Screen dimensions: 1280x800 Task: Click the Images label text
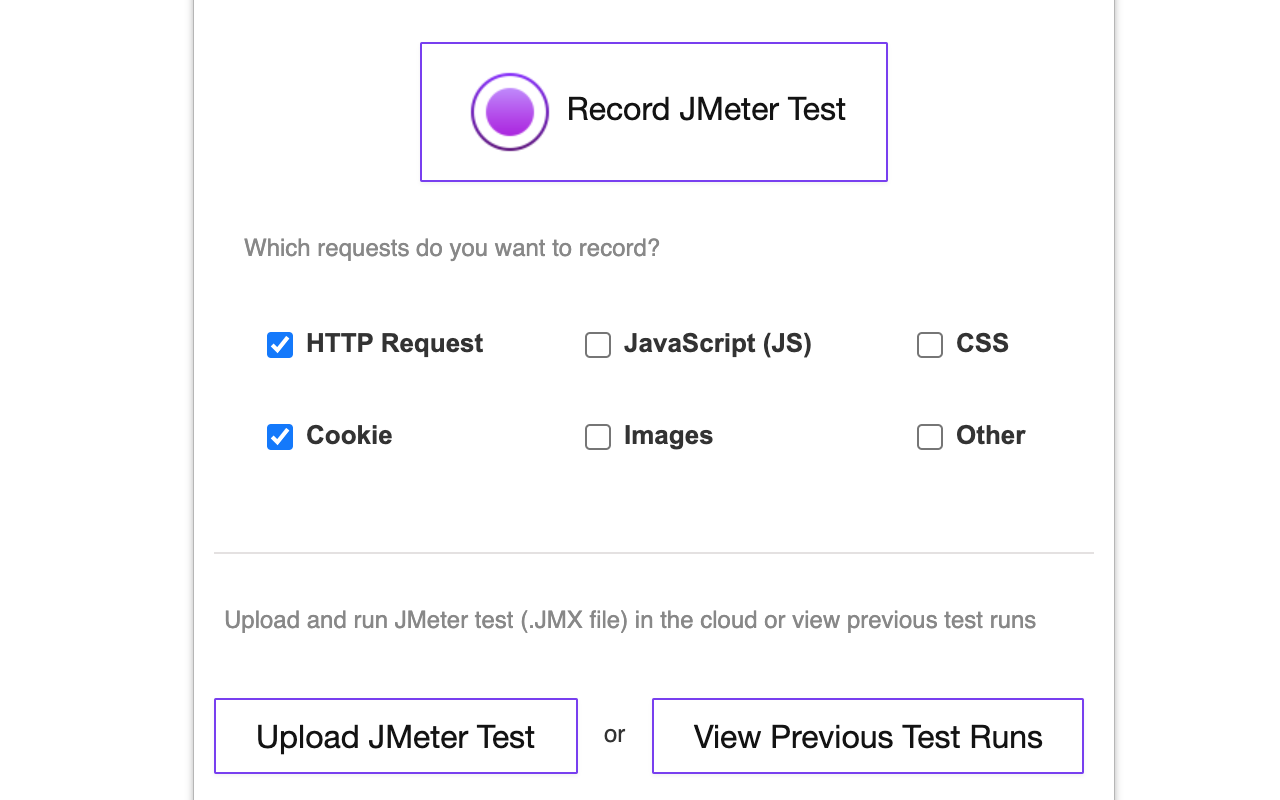[667, 435]
